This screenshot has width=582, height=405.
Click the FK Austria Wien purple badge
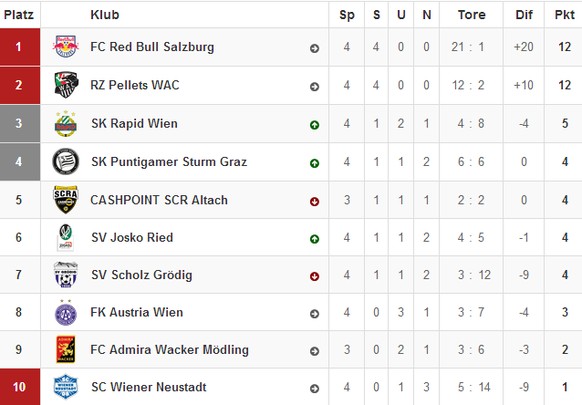pos(66,313)
